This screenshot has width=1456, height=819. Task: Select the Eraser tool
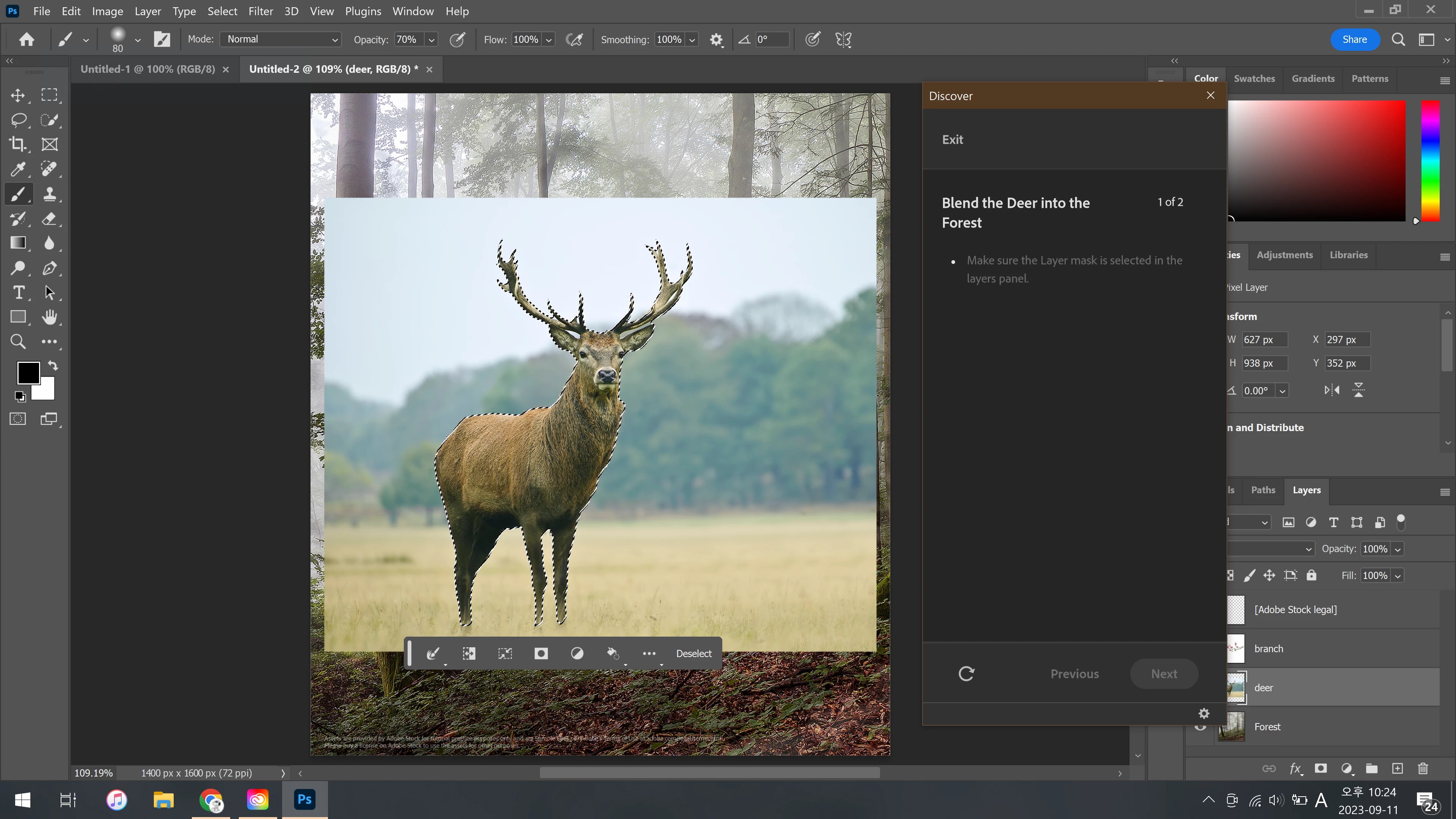click(x=50, y=219)
